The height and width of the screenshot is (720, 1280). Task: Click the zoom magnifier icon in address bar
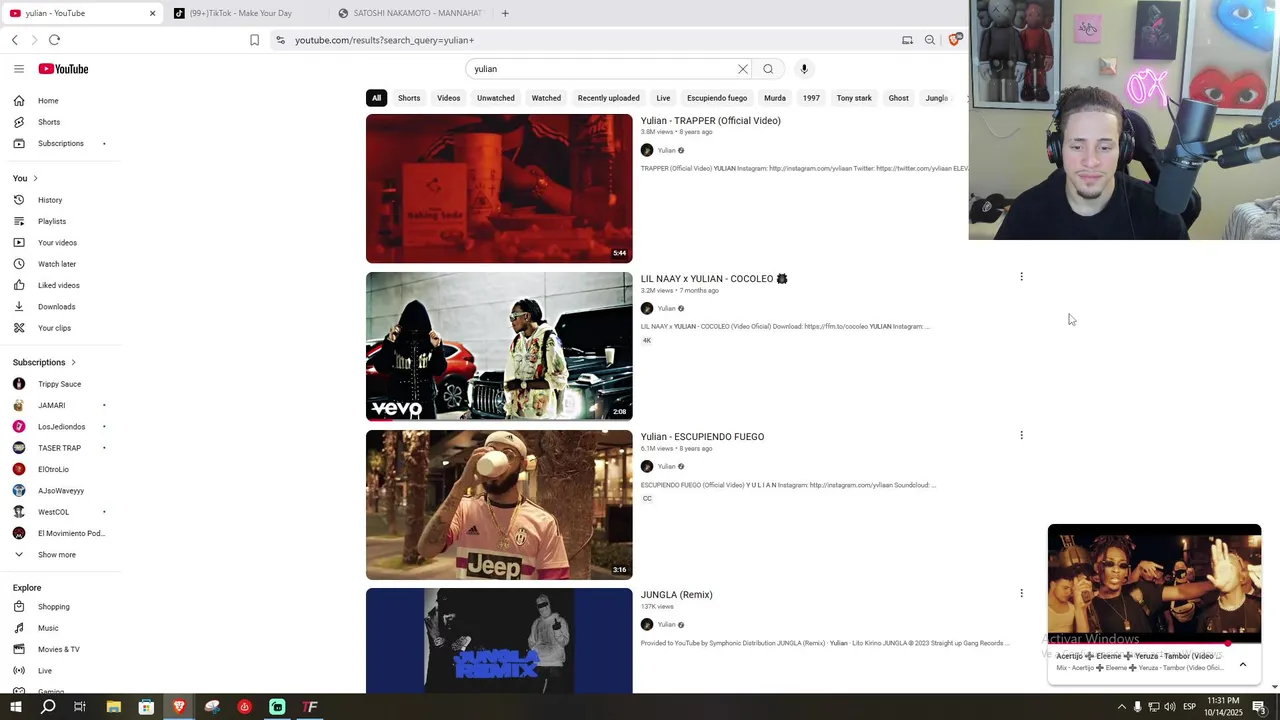click(x=930, y=40)
